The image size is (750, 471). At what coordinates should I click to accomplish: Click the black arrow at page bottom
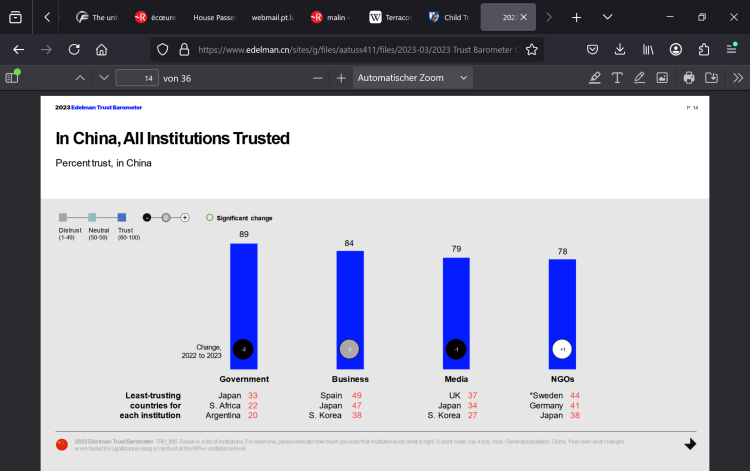[690, 444]
